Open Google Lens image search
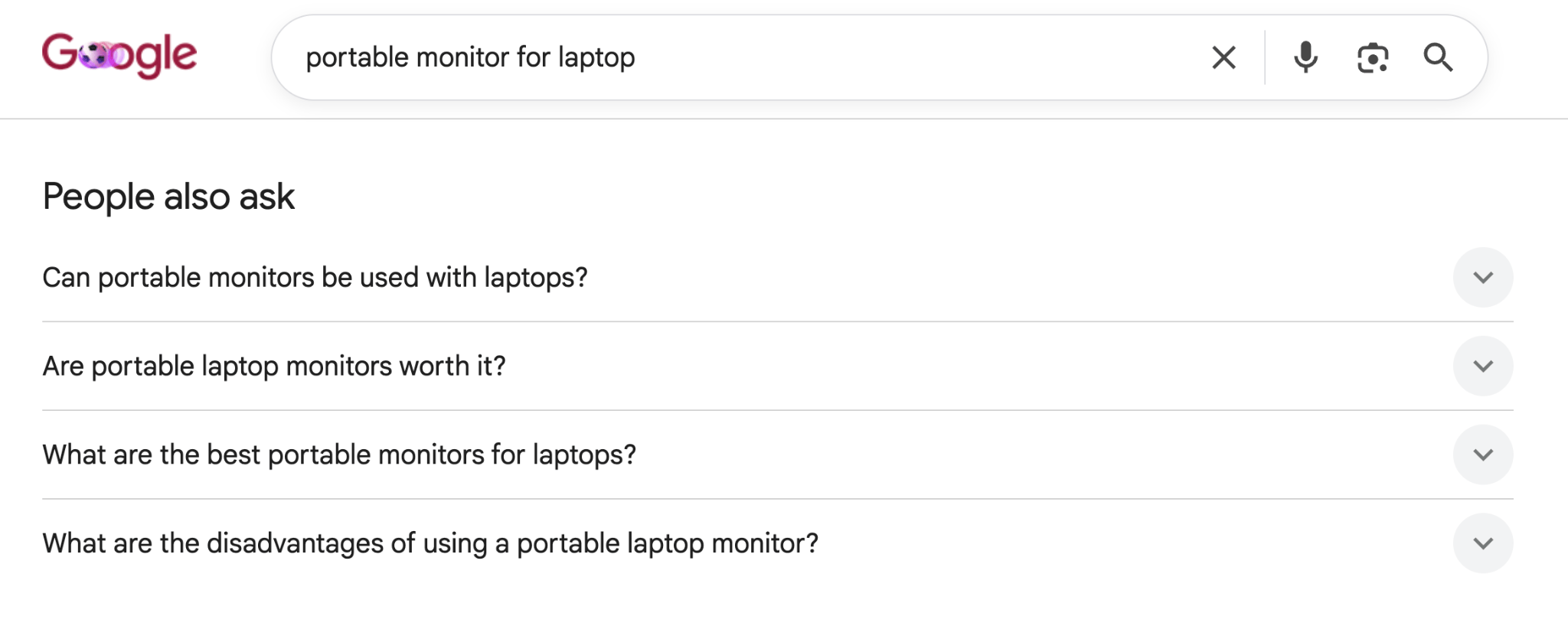This screenshot has height=642, width=1568. pos(1373,57)
